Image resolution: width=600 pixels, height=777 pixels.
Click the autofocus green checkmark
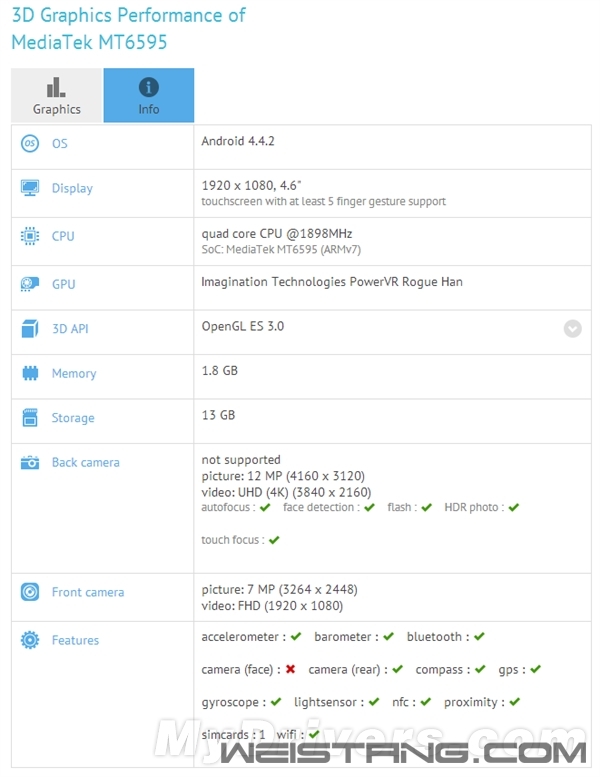pyautogui.click(x=265, y=507)
